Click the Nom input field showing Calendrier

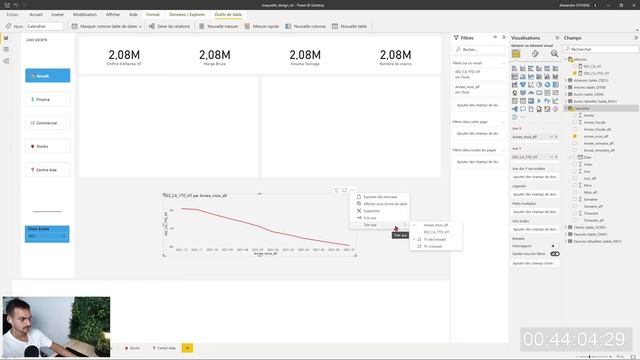click(45, 26)
